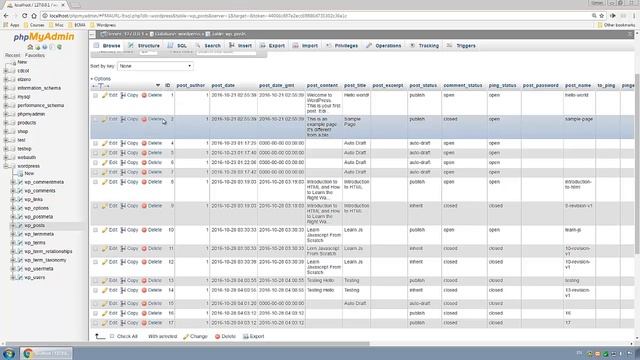Viewport: 640px width, 360px height.
Task: Open the Operations tab
Action: [x=384, y=46]
